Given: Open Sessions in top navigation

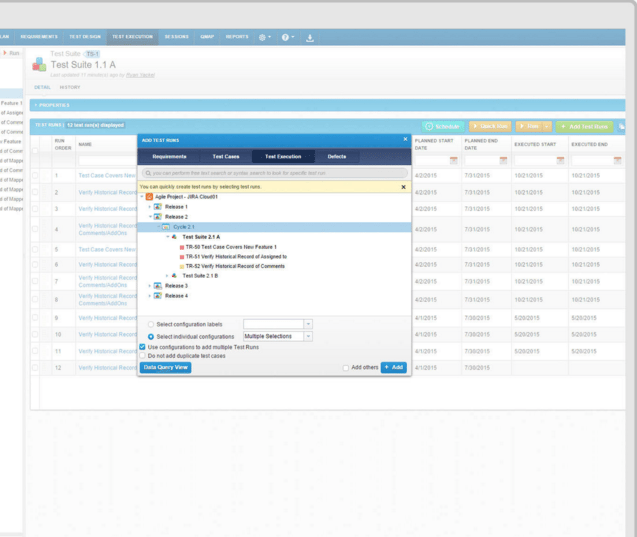Looking at the screenshot, I should point(176,37).
